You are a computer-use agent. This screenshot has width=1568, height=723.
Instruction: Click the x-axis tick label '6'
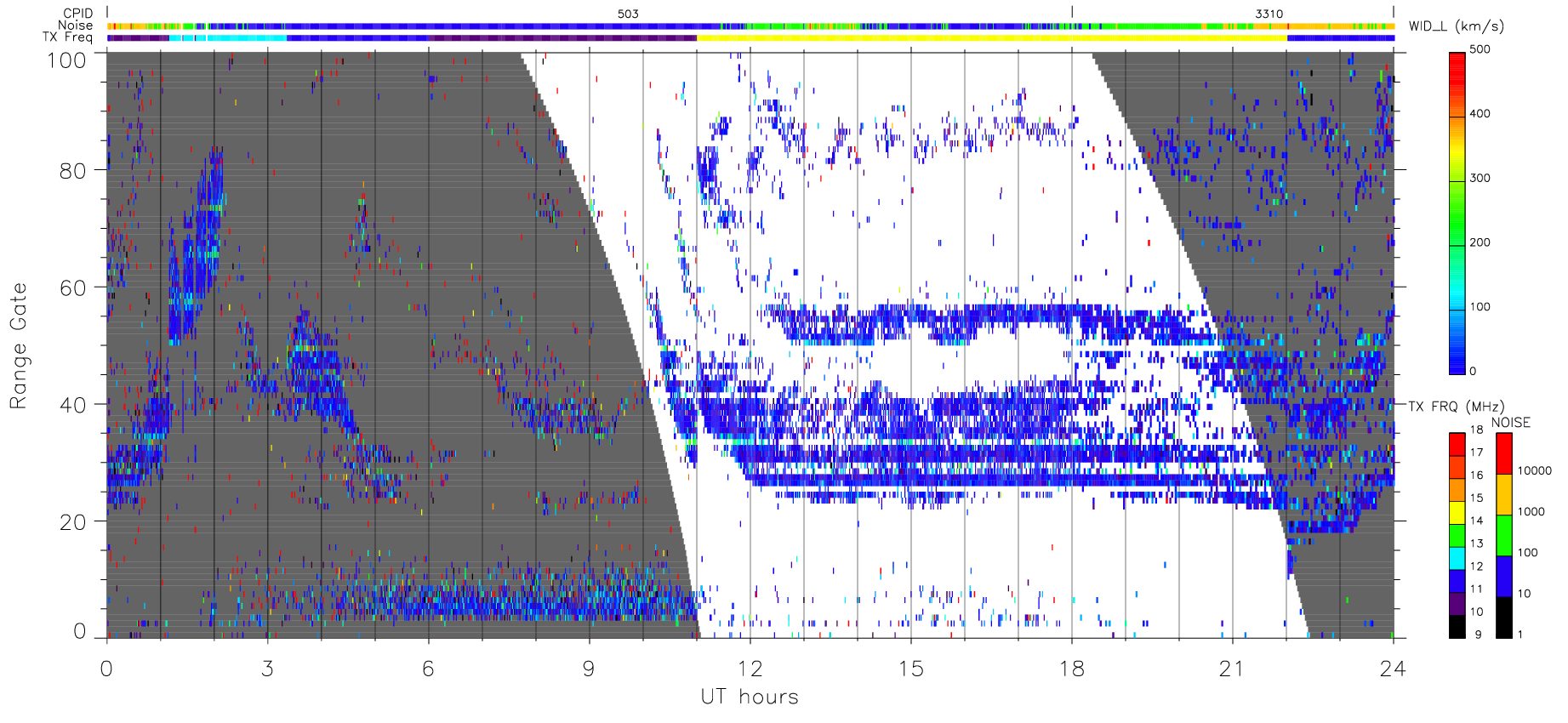click(x=428, y=669)
